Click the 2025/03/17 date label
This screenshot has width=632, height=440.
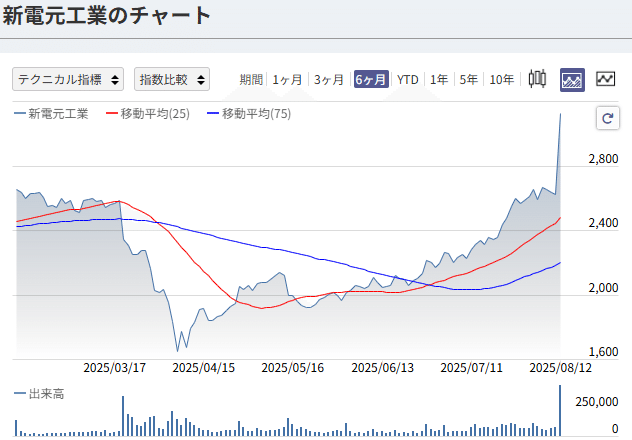pos(114,367)
